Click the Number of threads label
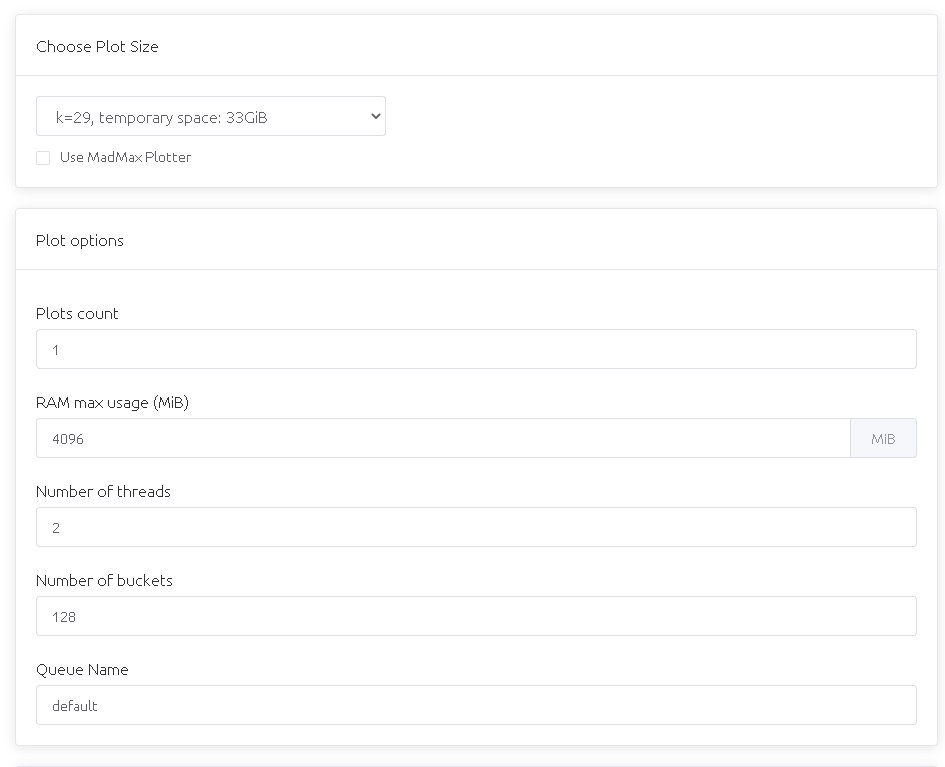This screenshot has height=767, width=945. click(x=104, y=491)
